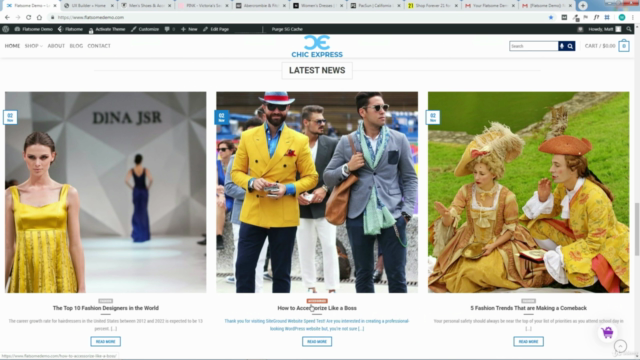640x360 pixels.
Task: Switch to the Men's Shoes tab
Action: (146, 6)
